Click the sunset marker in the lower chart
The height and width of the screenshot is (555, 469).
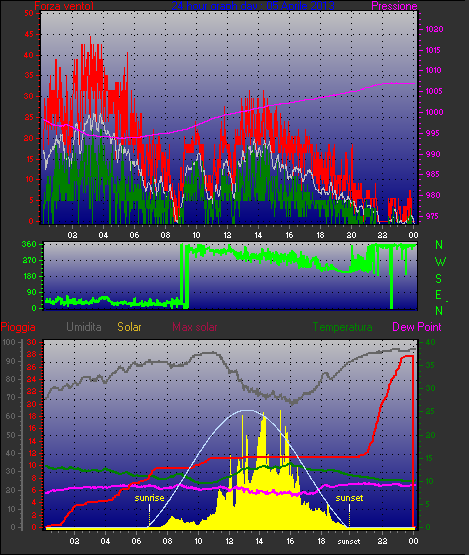pos(349,498)
